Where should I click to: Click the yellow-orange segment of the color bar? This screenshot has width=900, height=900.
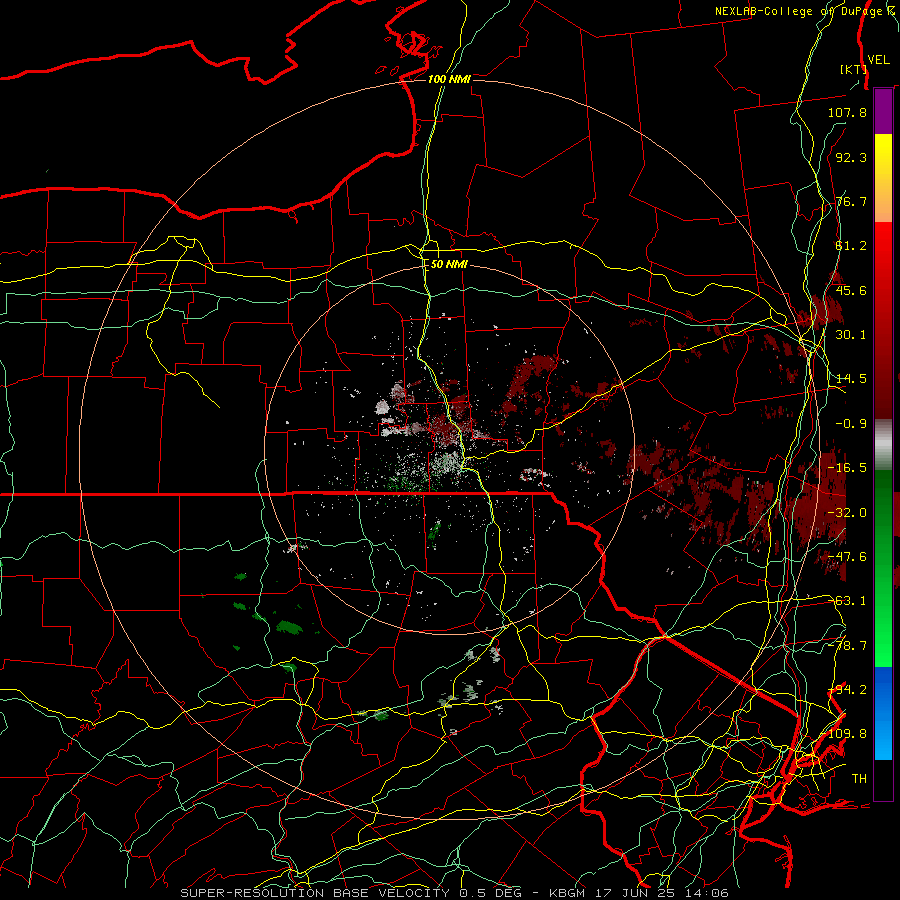tap(883, 178)
